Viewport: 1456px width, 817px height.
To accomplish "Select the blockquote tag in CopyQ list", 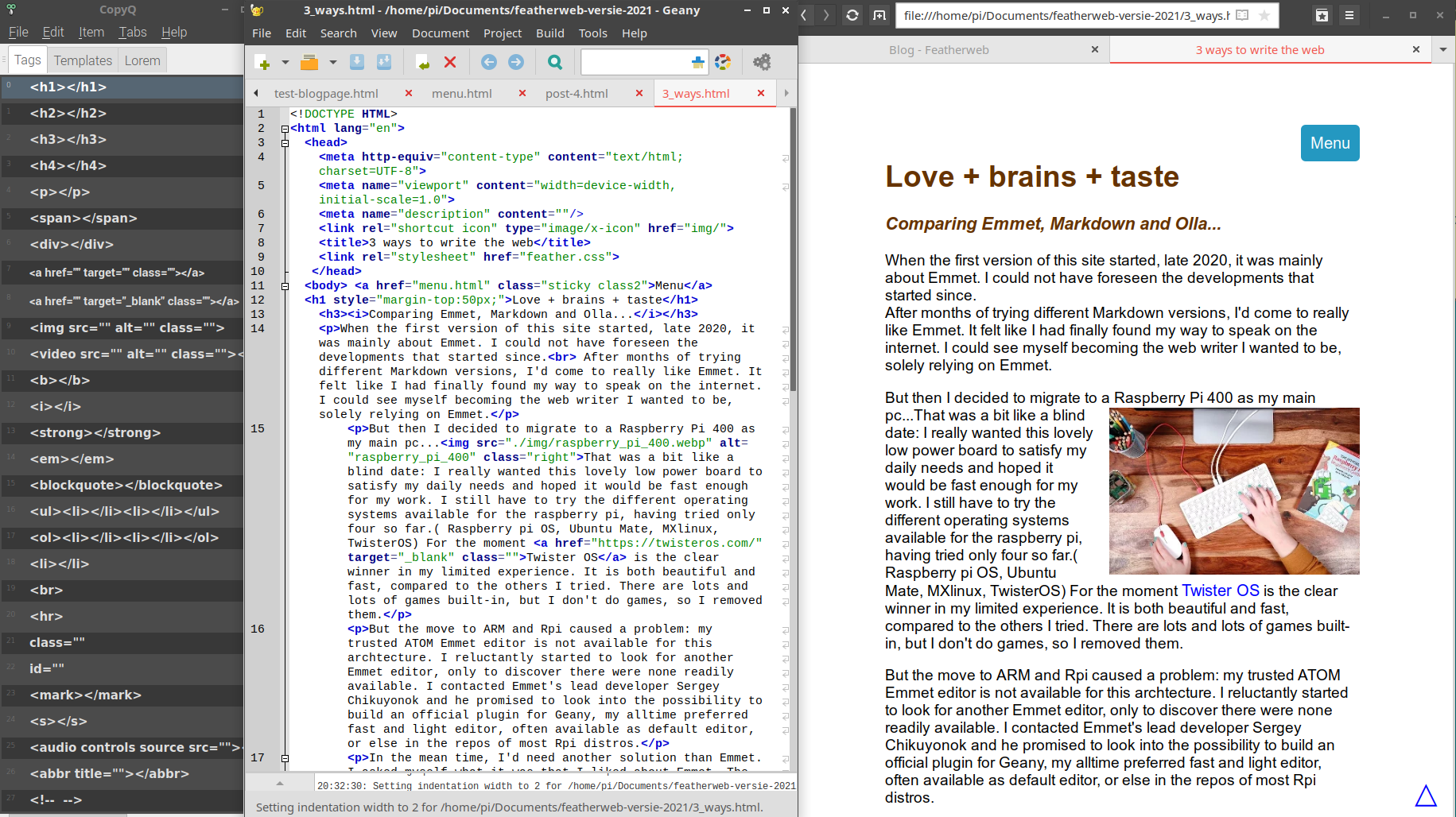I will 126,485.
